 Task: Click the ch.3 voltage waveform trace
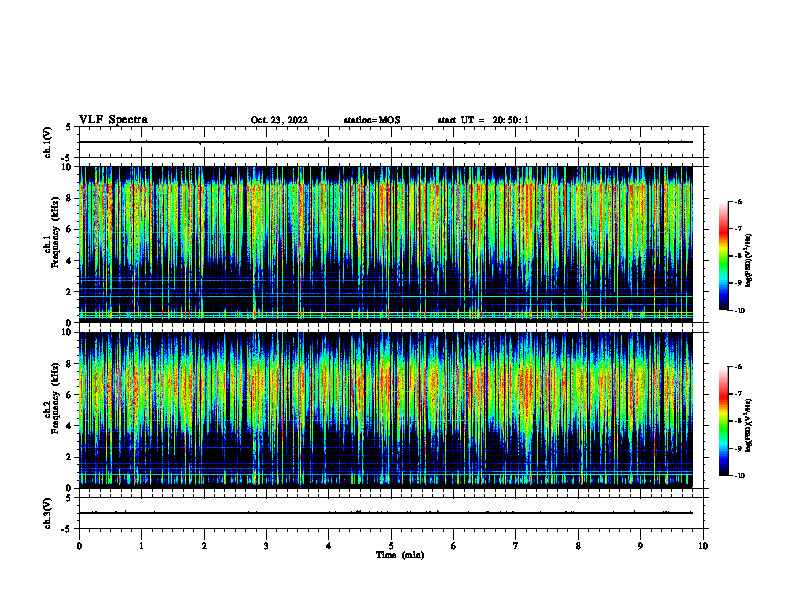click(386, 513)
